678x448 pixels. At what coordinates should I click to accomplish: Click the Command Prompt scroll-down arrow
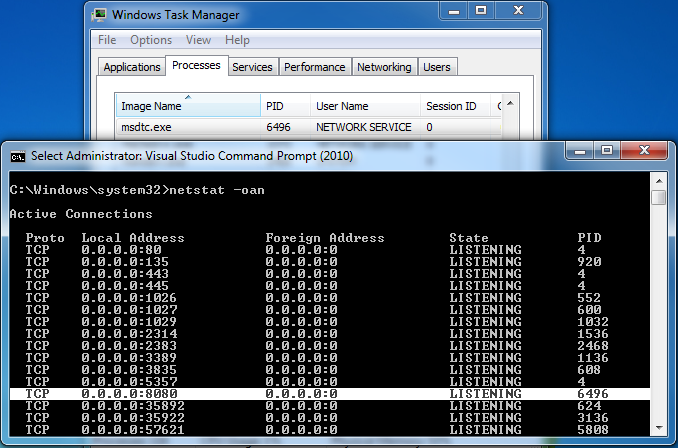pos(659,428)
